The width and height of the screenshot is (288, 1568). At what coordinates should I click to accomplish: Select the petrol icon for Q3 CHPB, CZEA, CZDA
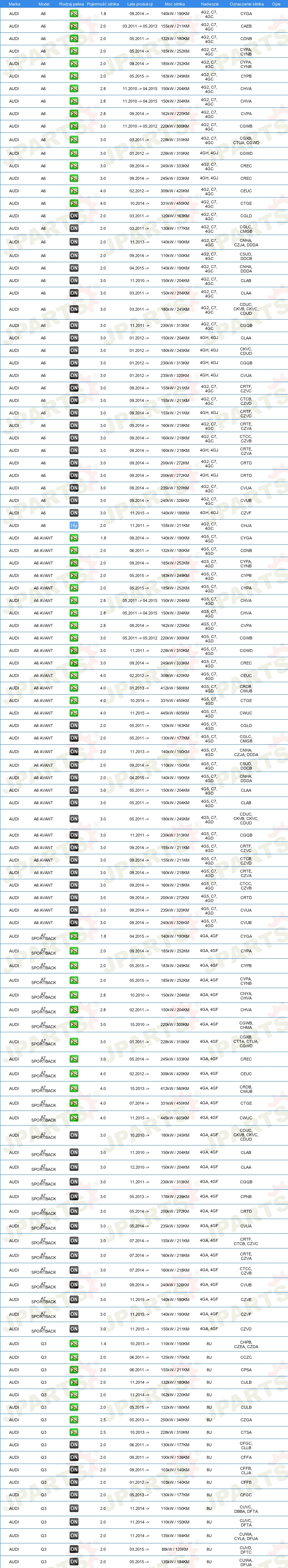(74, 1343)
